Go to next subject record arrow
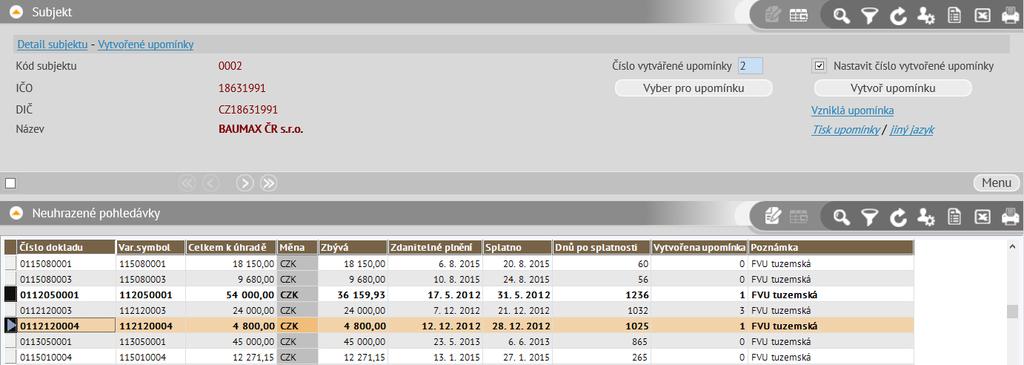Screen dimensions: 1024x365 [x=244, y=183]
